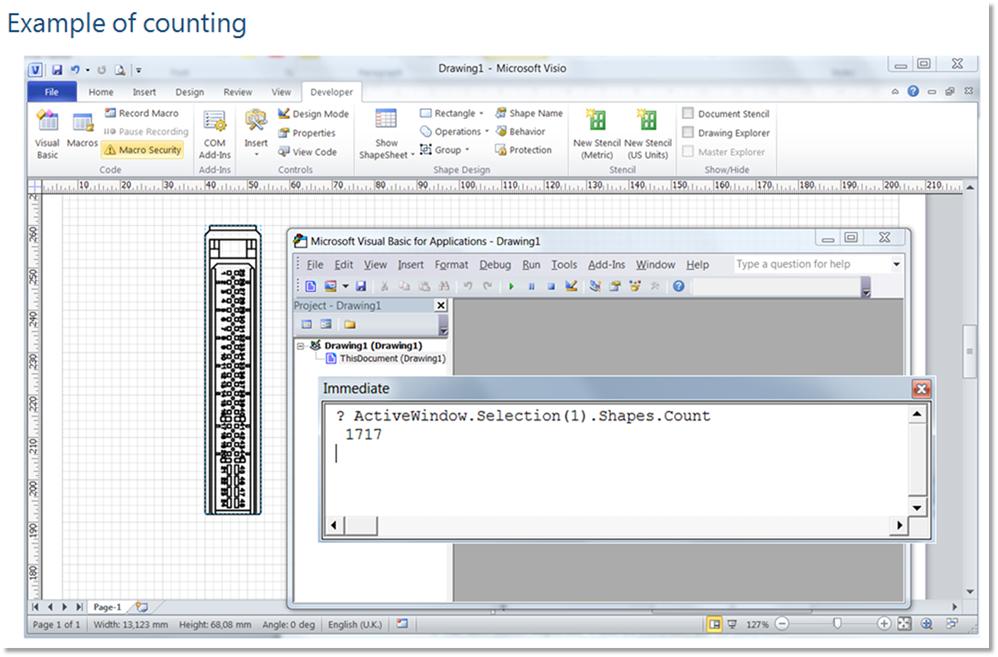Click the zoom slider handle in status bar
This screenshot has height=657, width=998.
click(837, 624)
